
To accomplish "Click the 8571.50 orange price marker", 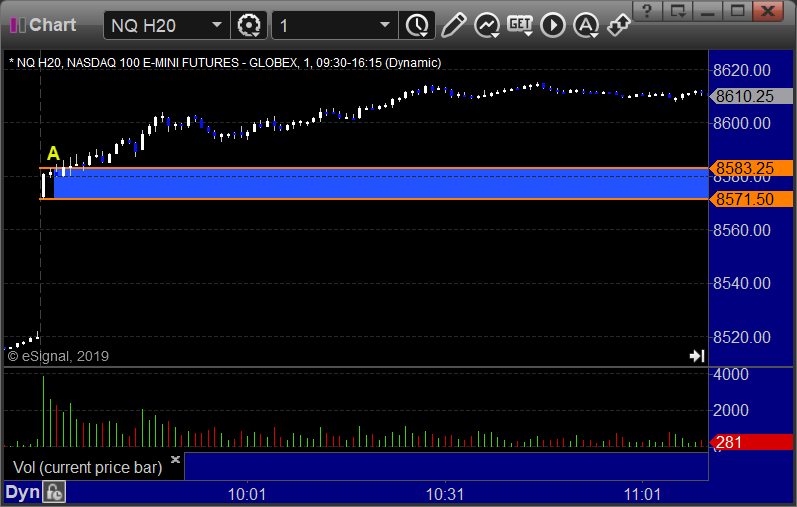I will (x=751, y=199).
